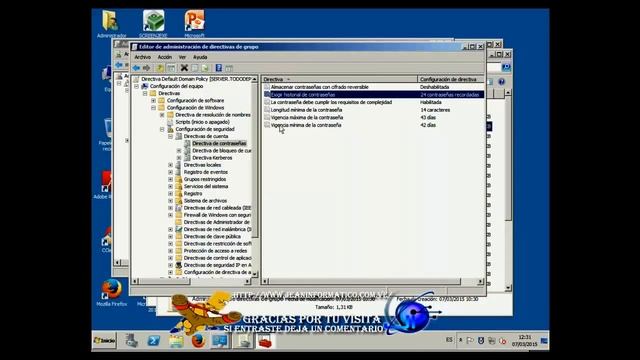Click the Forward arrow in the toolbar
Image resolution: width=640 pixels, height=360 pixels.
click(x=147, y=68)
